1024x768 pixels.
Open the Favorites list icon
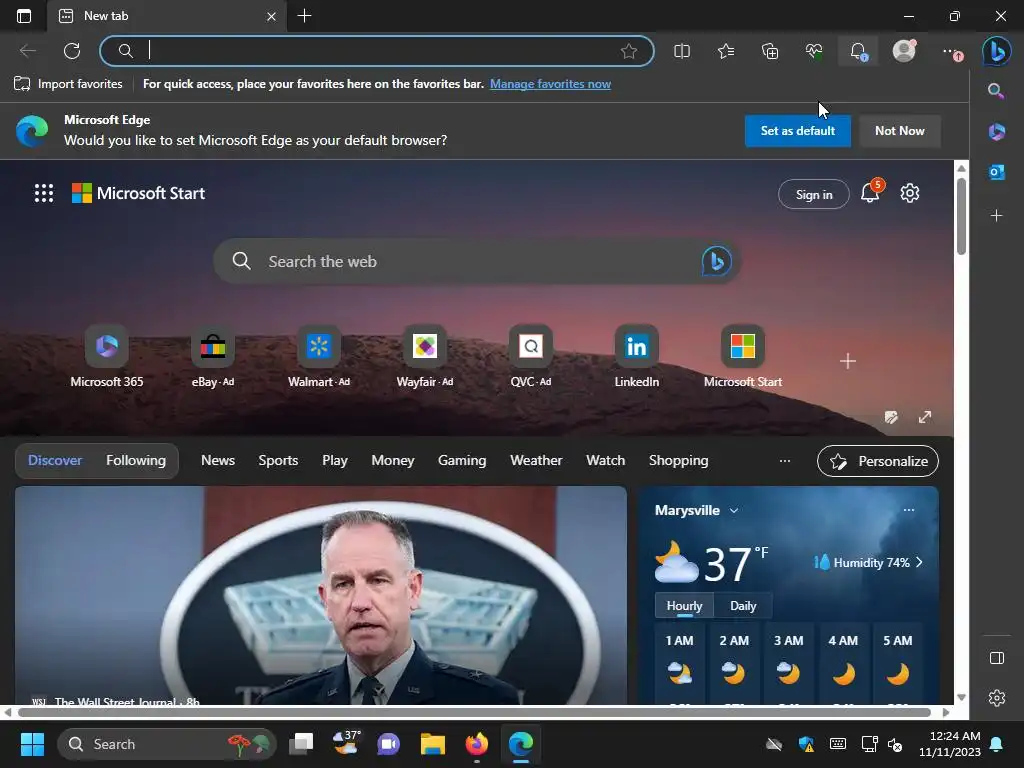726,51
